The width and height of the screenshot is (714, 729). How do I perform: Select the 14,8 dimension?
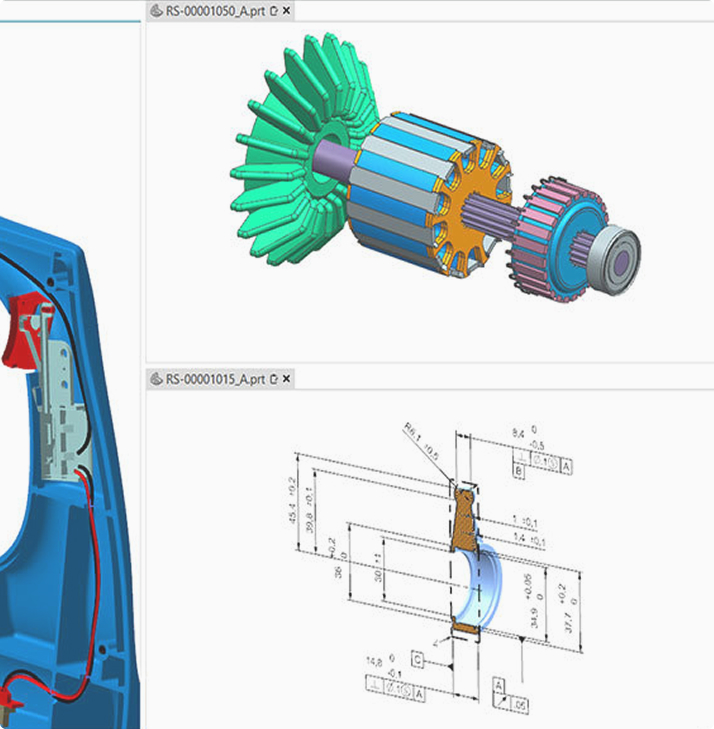pyautogui.click(x=384, y=665)
